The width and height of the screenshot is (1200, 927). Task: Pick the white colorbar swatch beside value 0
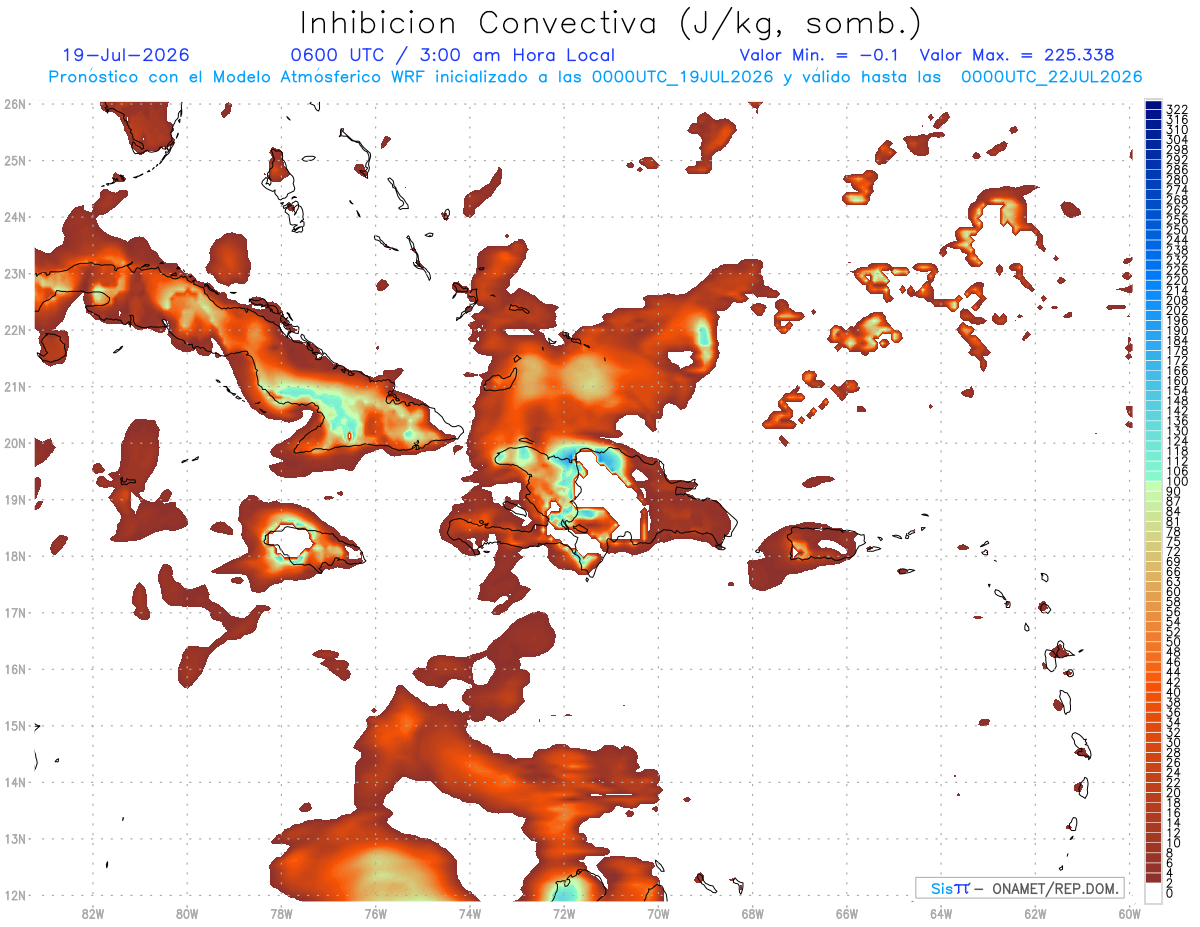[x=1153, y=893]
